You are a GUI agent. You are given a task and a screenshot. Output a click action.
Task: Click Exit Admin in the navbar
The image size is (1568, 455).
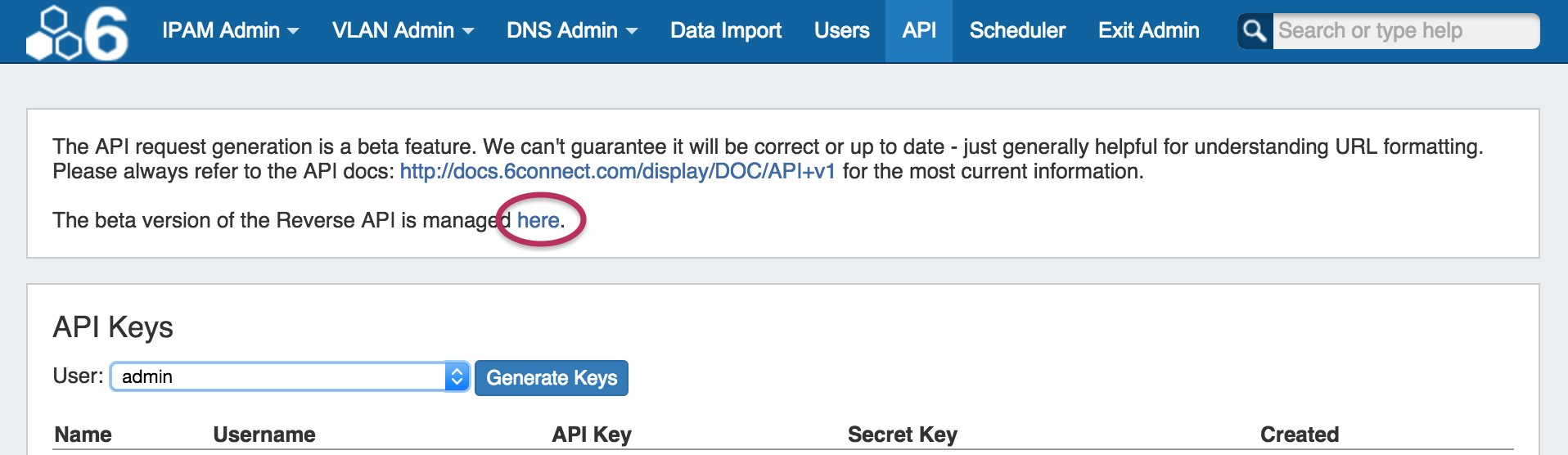tap(1148, 31)
